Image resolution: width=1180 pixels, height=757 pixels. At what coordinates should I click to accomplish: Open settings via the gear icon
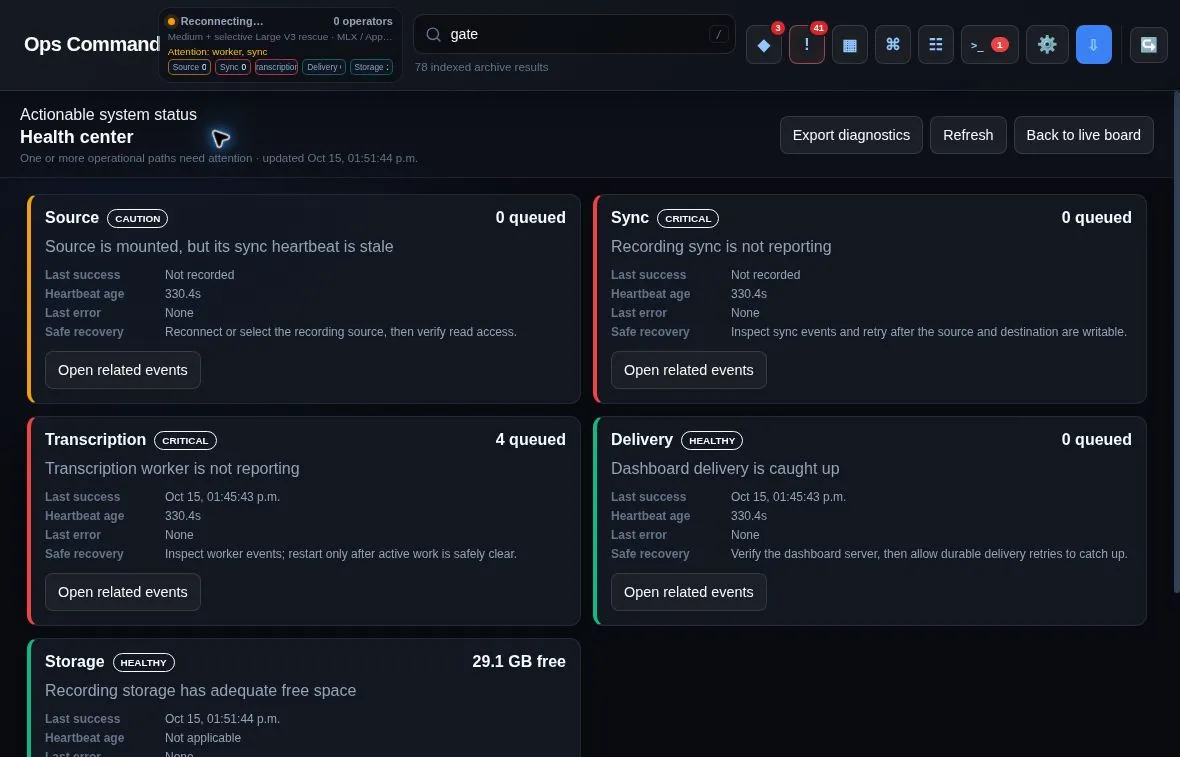(1047, 44)
